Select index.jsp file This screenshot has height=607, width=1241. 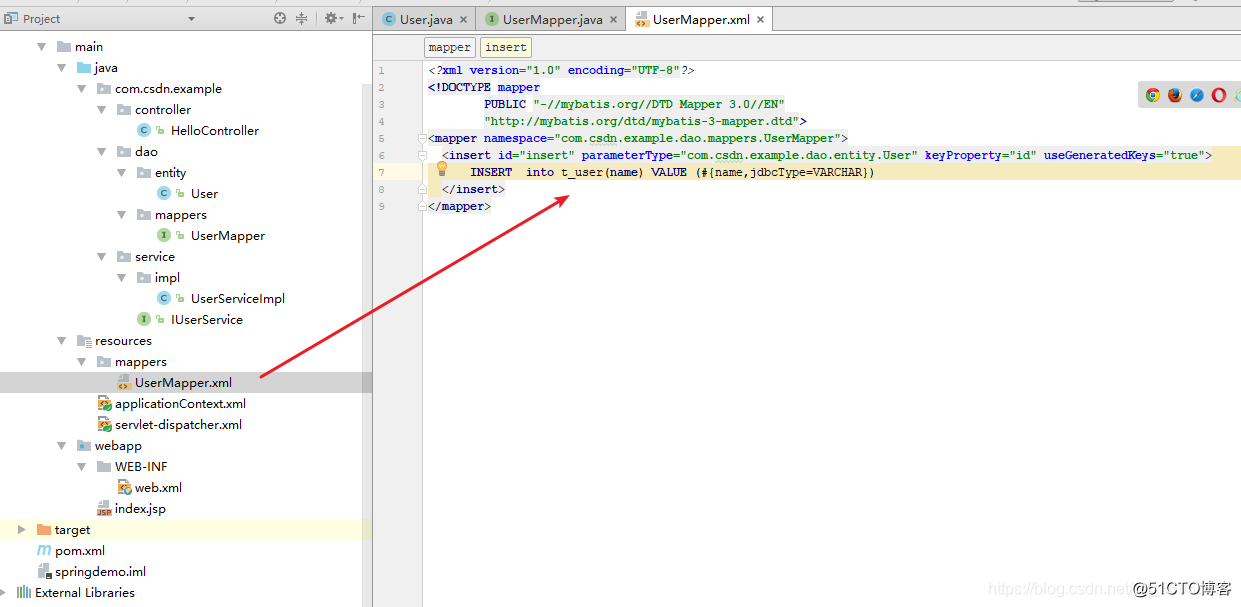point(140,509)
